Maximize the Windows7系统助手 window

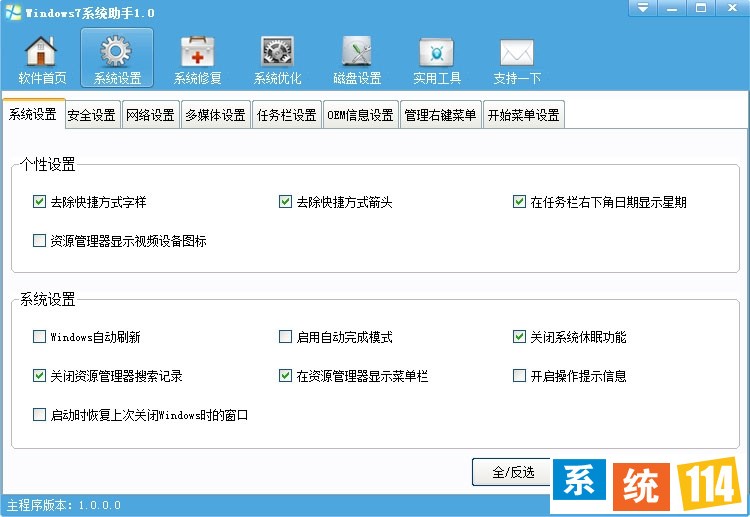(701, 8)
